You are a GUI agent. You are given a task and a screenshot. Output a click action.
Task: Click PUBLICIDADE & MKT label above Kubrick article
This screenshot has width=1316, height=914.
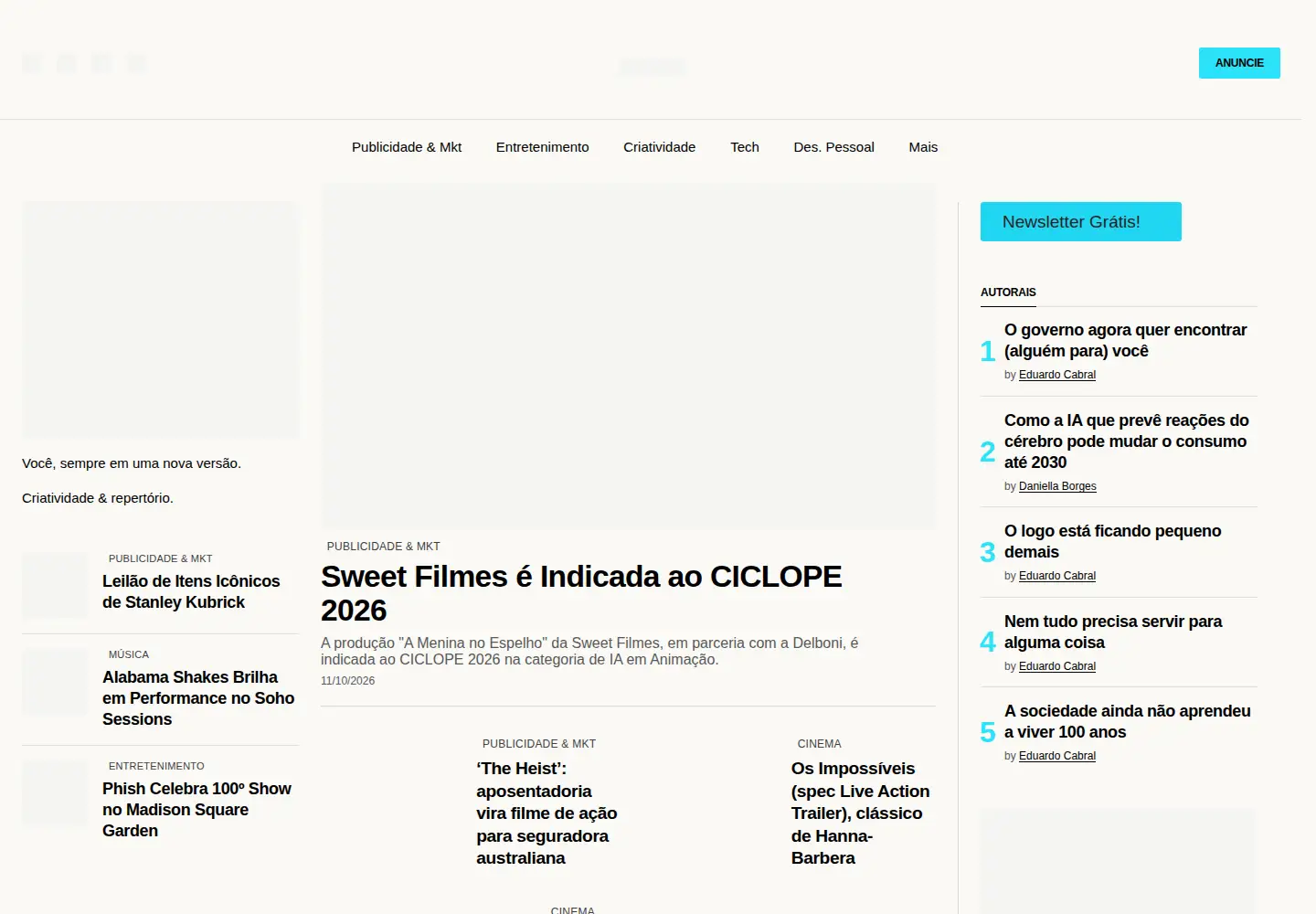point(160,558)
